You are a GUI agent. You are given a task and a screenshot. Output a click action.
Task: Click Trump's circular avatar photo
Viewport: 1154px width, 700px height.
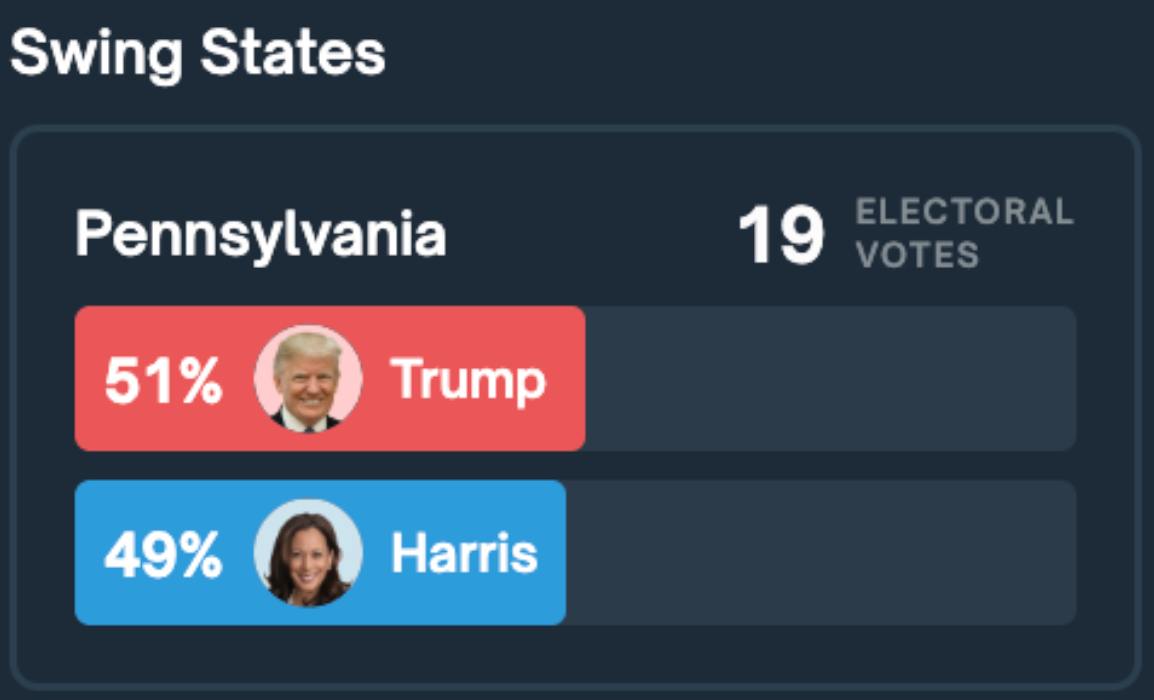pyautogui.click(x=308, y=378)
